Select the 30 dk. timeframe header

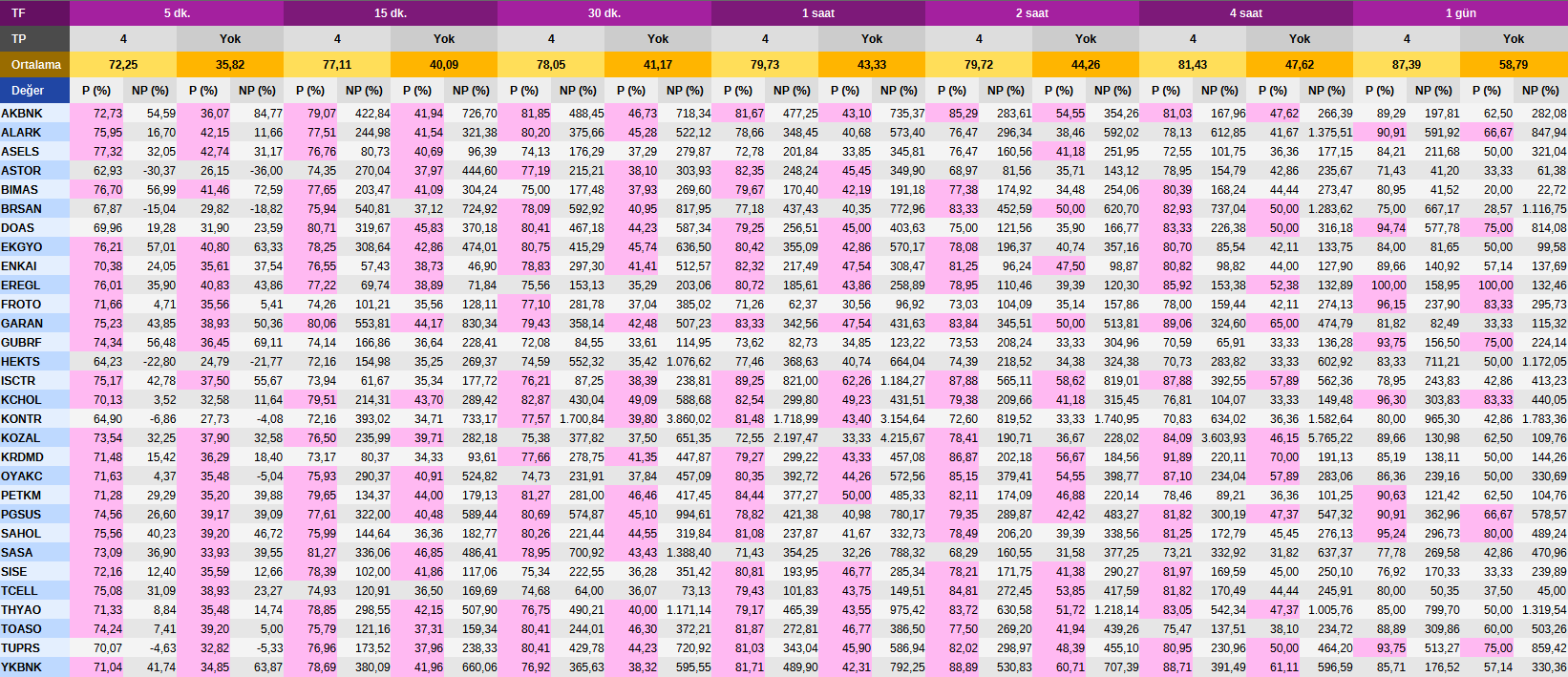pyautogui.click(x=604, y=13)
